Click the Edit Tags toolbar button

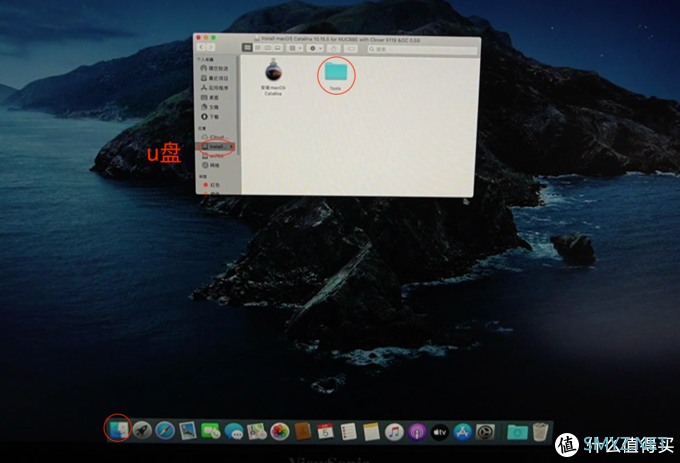tap(351, 49)
